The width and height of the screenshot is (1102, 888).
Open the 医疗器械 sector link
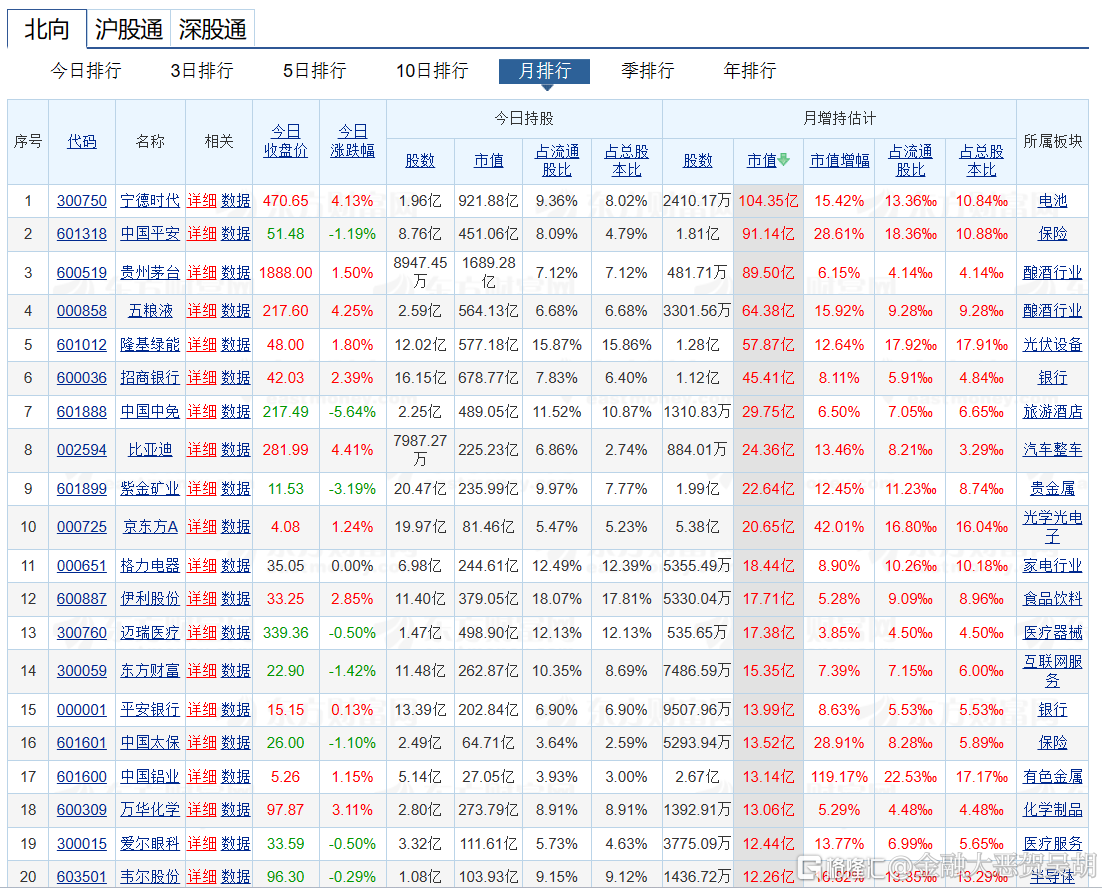pos(1053,633)
